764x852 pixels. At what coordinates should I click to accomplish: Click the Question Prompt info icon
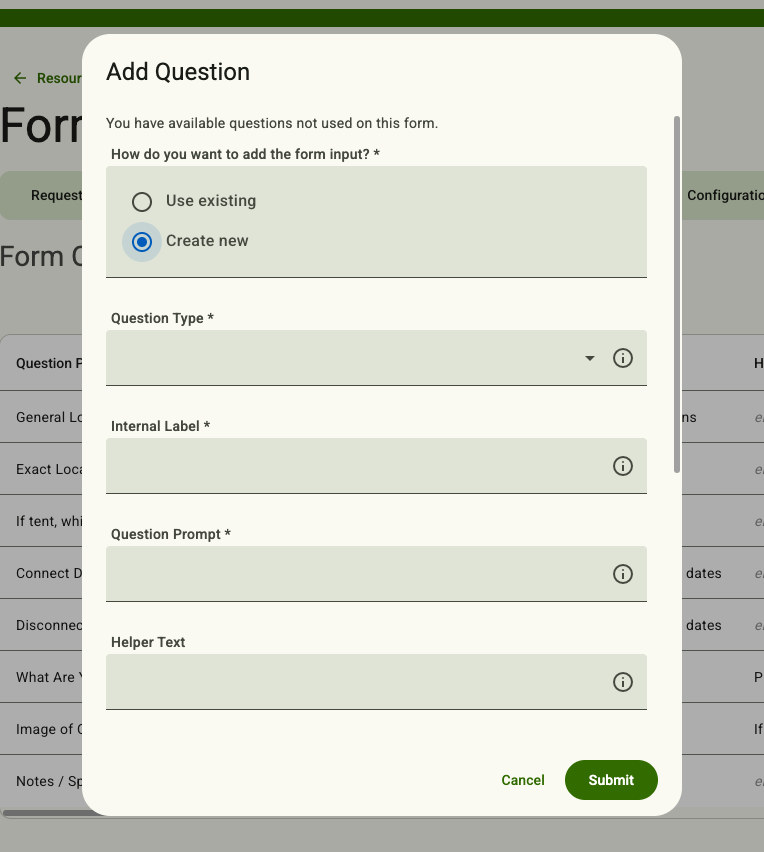click(623, 574)
